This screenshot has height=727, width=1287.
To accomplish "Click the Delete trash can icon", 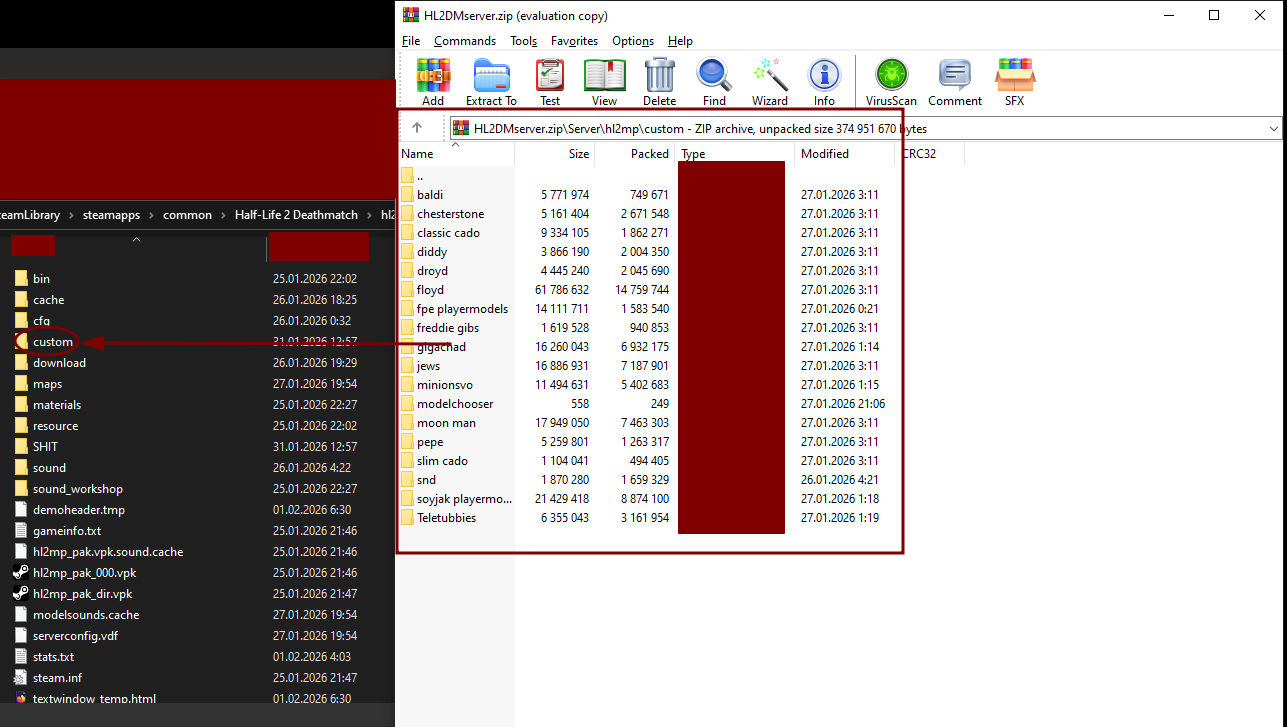I will click(x=659, y=81).
